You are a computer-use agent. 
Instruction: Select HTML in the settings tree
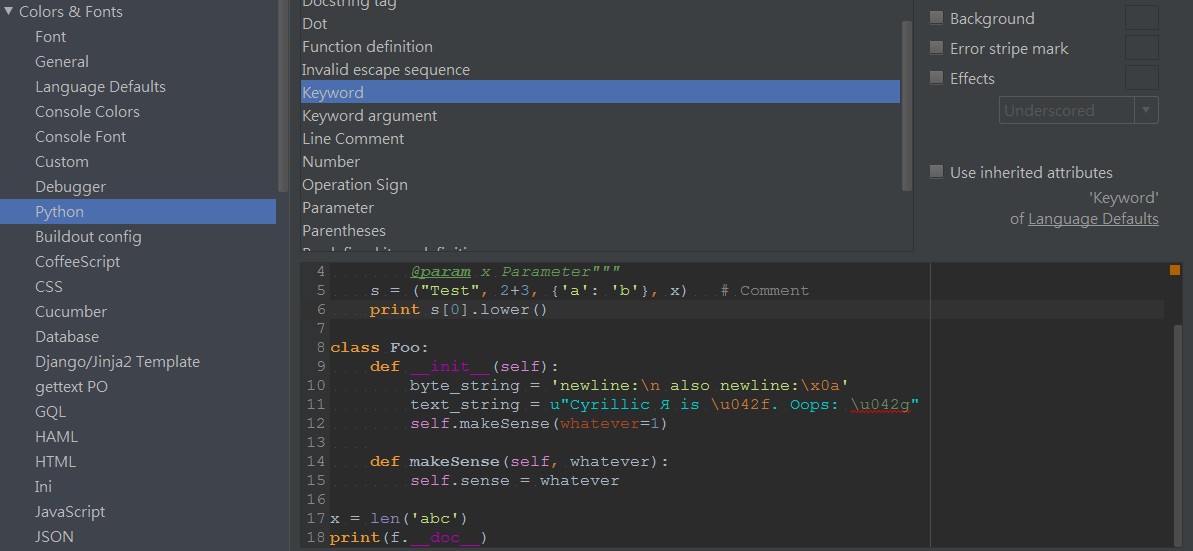click(x=56, y=462)
